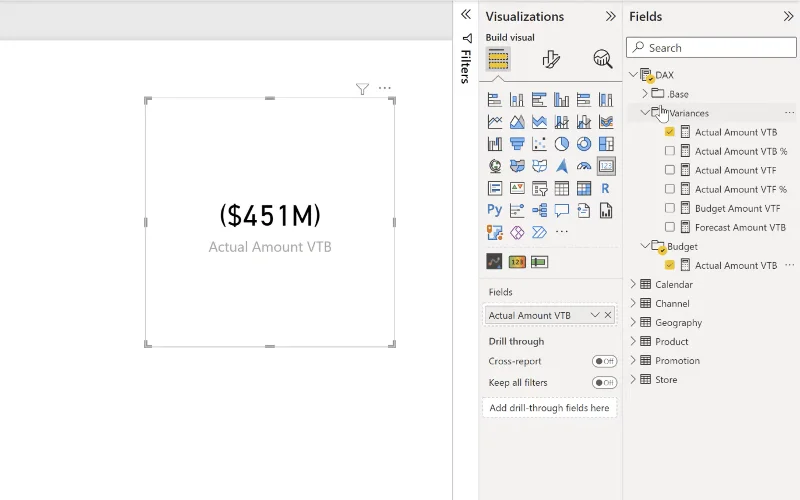
Task: Remove Actual Amount VTB from Fields well
Action: pyautogui.click(x=608, y=315)
